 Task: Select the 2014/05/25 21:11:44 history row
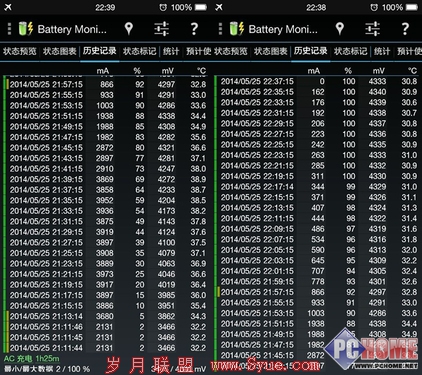pyautogui.click(x=106, y=348)
